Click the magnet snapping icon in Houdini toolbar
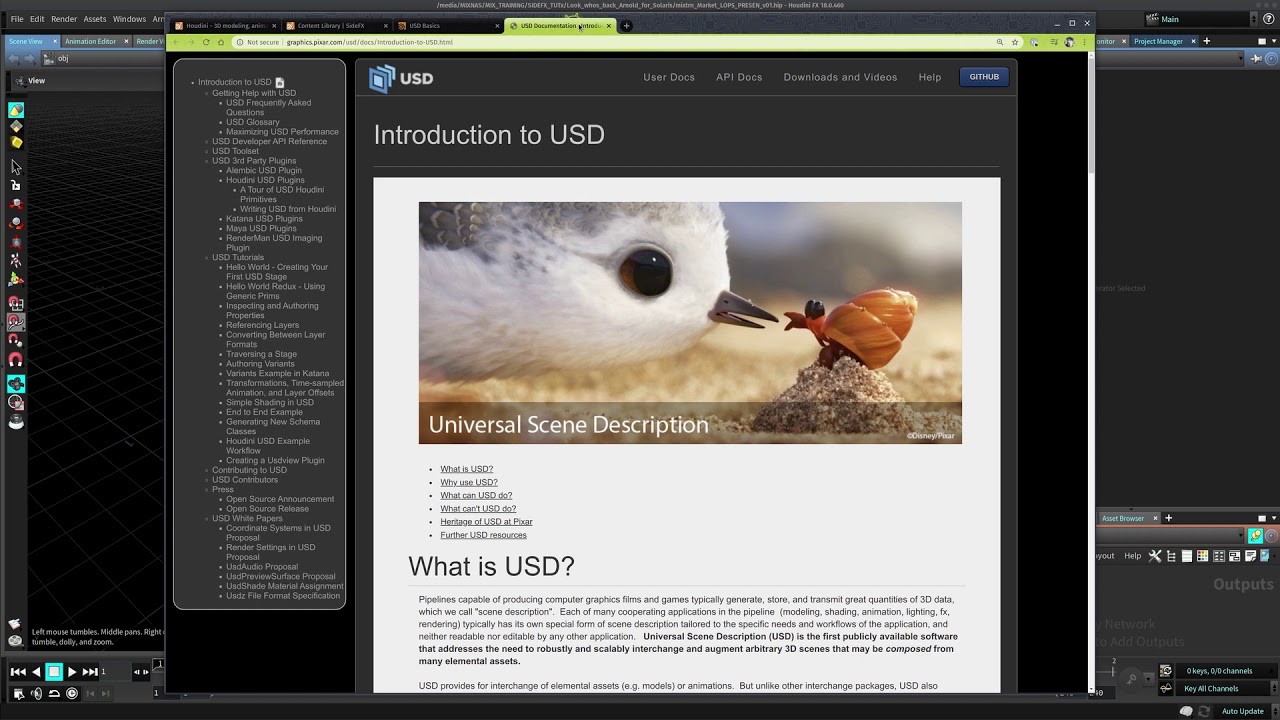Image resolution: width=1280 pixels, height=720 pixels. coord(16,359)
